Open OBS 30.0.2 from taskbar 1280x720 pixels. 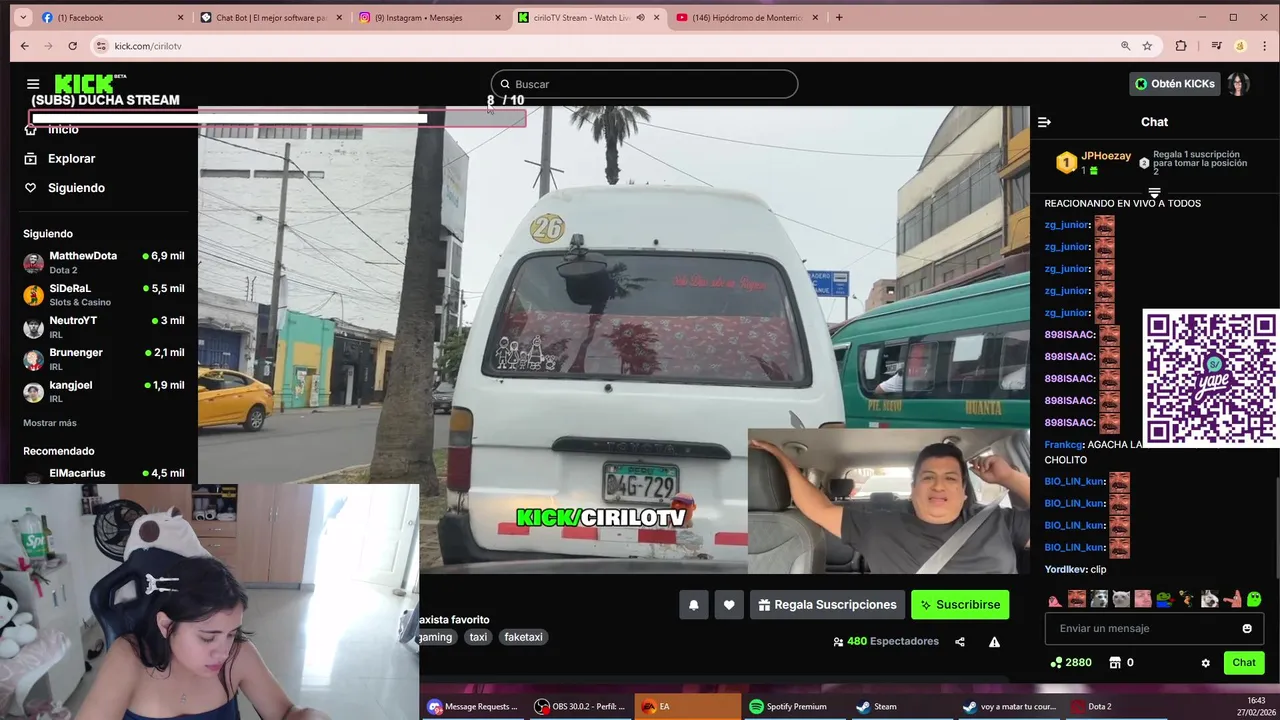pyautogui.click(x=581, y=706)
